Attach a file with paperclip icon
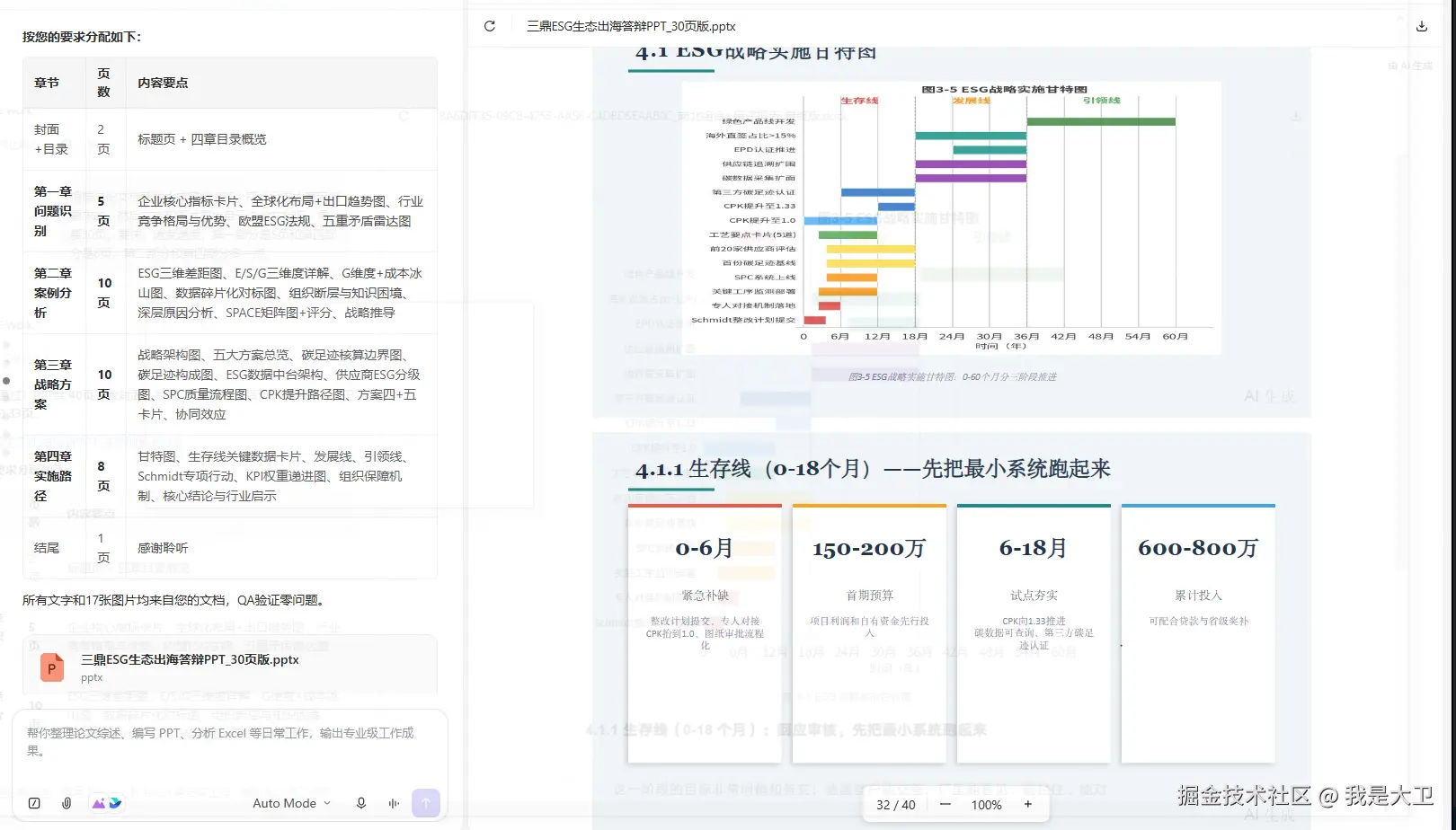Image resolution: width=1456 pixels, height=830 pixels. pos(67,803)
